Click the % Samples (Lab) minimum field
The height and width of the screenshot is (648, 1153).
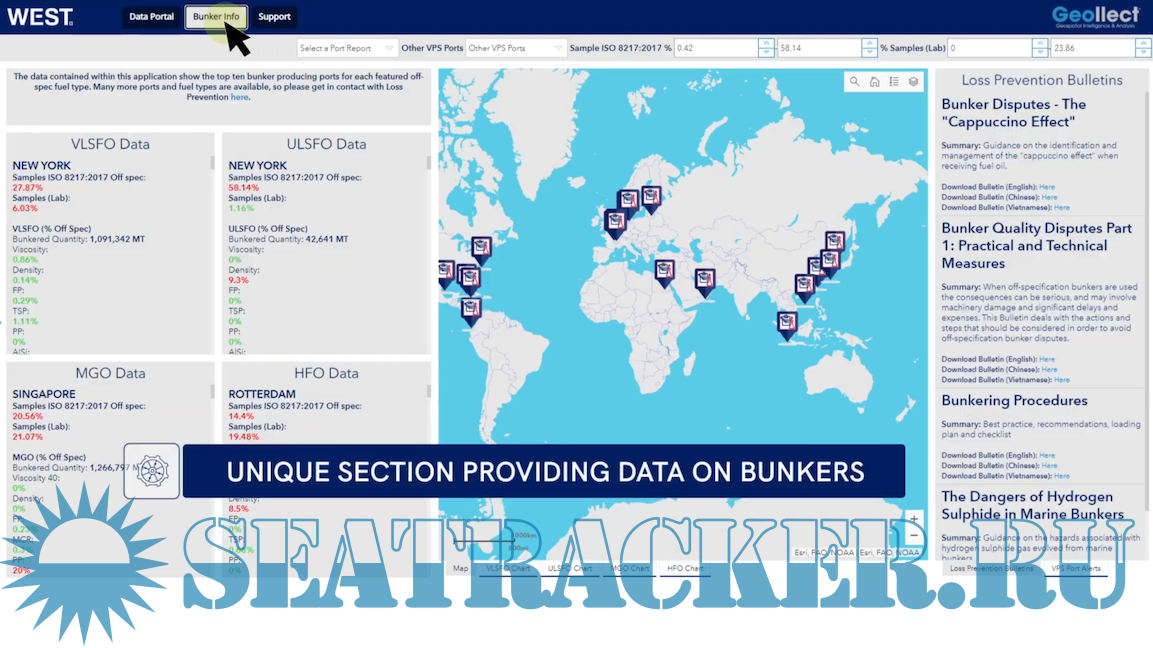(989, 48)
